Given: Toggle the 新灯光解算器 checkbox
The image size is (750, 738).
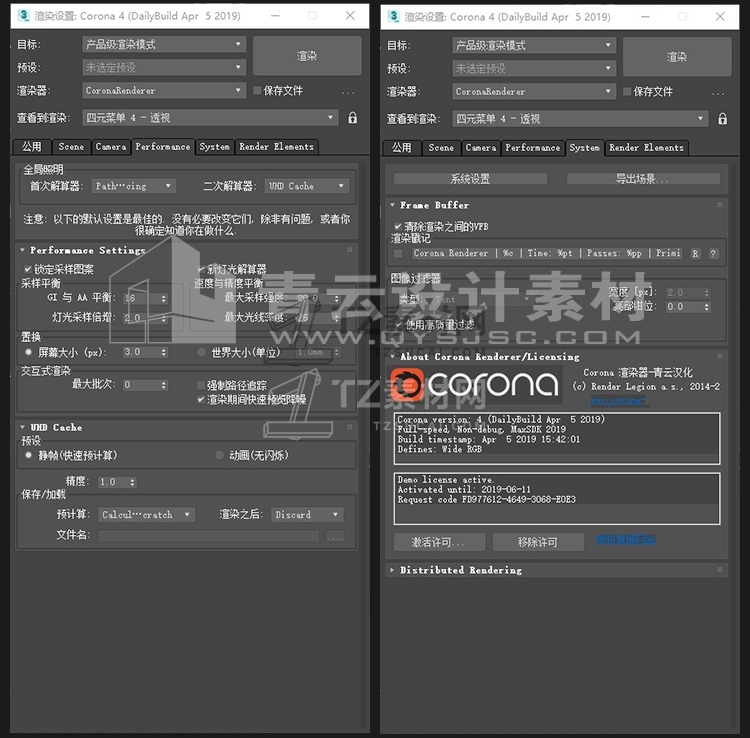Looking at the screenshot, I should click(201, 269).
